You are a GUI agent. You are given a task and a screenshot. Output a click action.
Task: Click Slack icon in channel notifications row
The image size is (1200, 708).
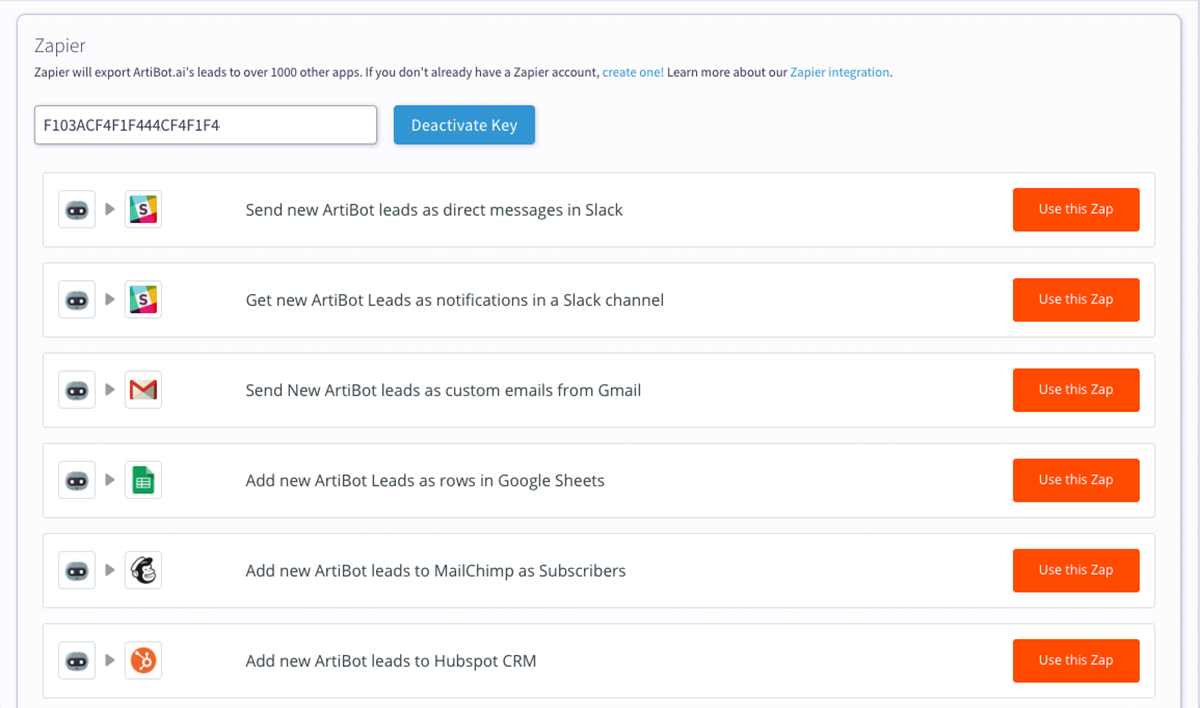click(143, 300)
